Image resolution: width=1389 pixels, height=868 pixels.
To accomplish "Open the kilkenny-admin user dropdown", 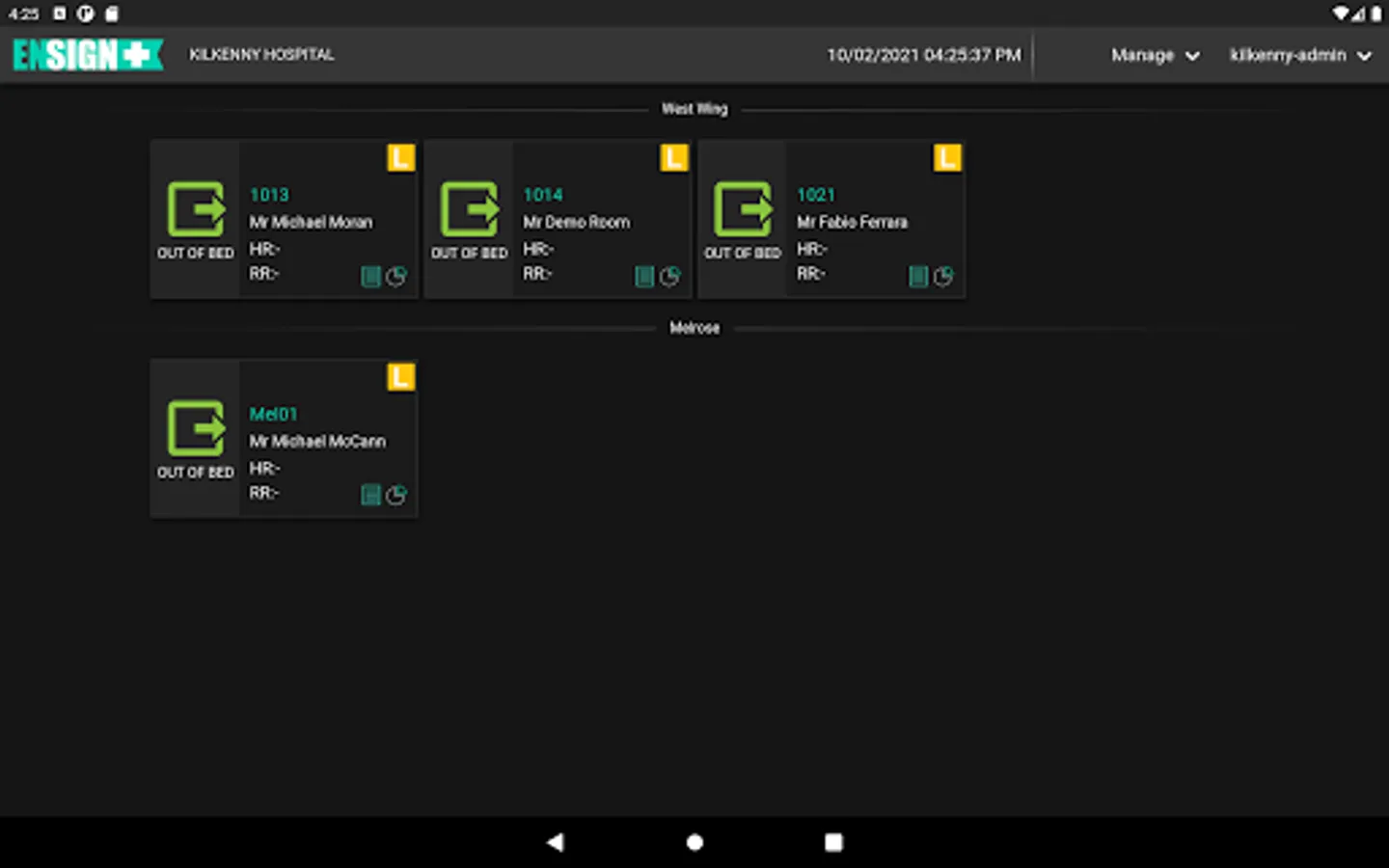I will coord(1288,55).
